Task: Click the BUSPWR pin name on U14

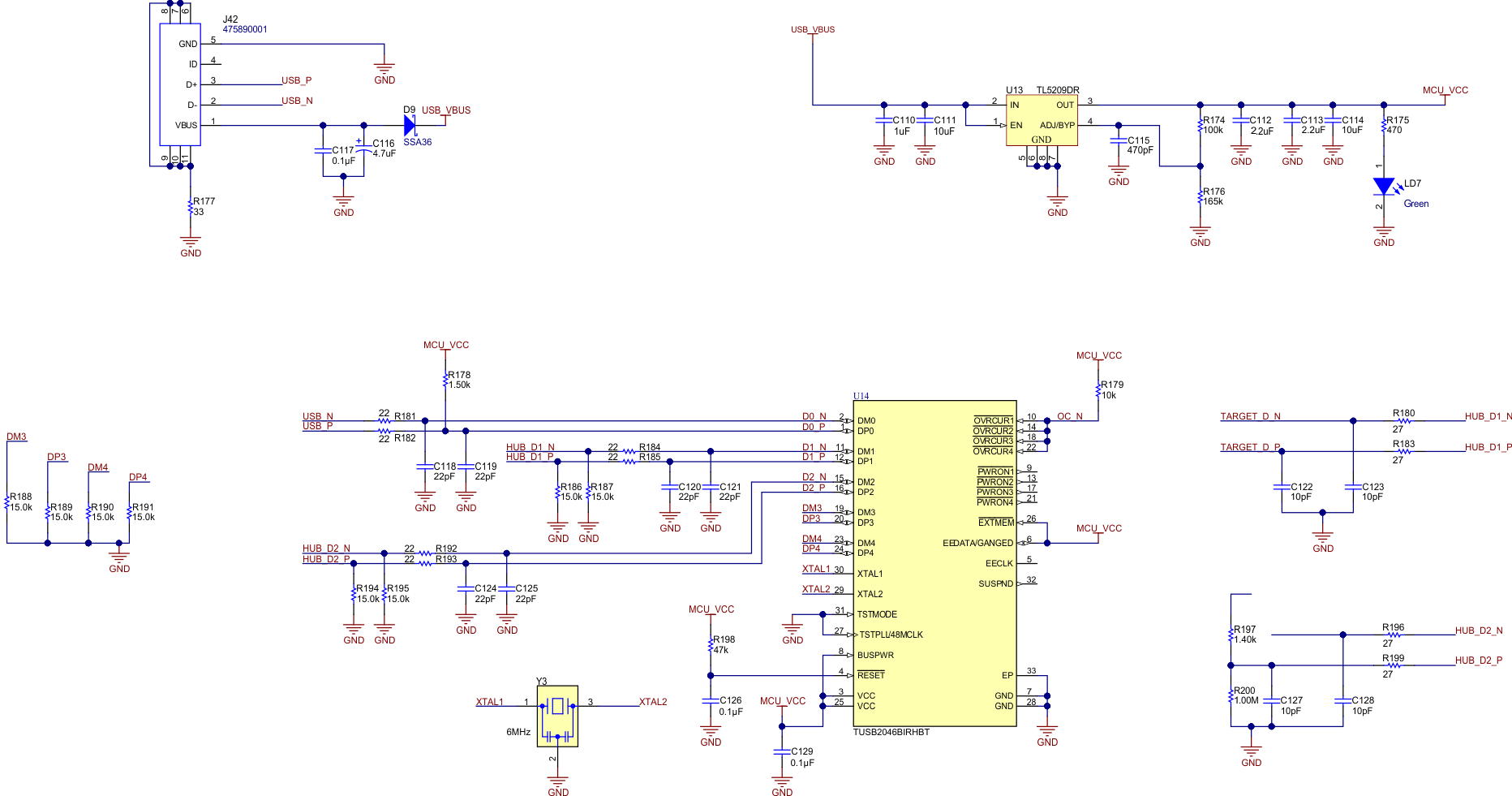Action: click(875, 655)
